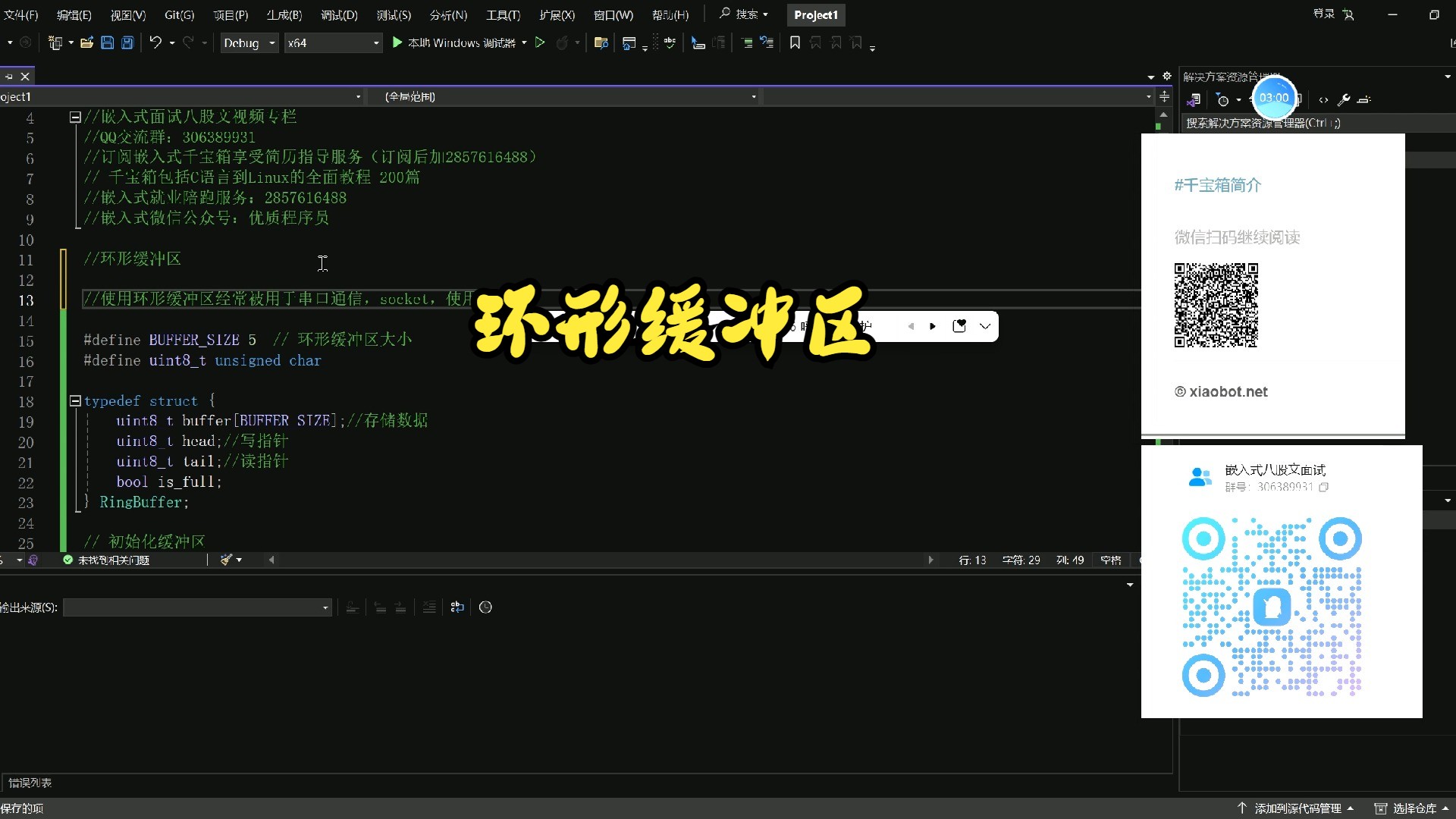Click the no issues found status indicator
The height and width of the screenshot is (819, 1456).
point(106,560)
